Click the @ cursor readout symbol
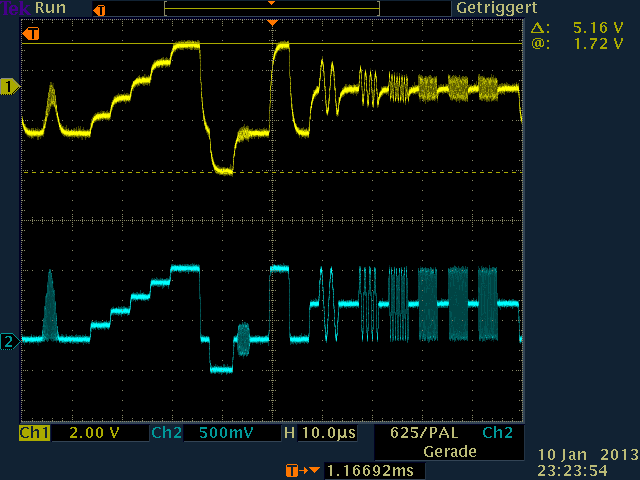This screenshot has width=640, height=480. click(539, 45)
